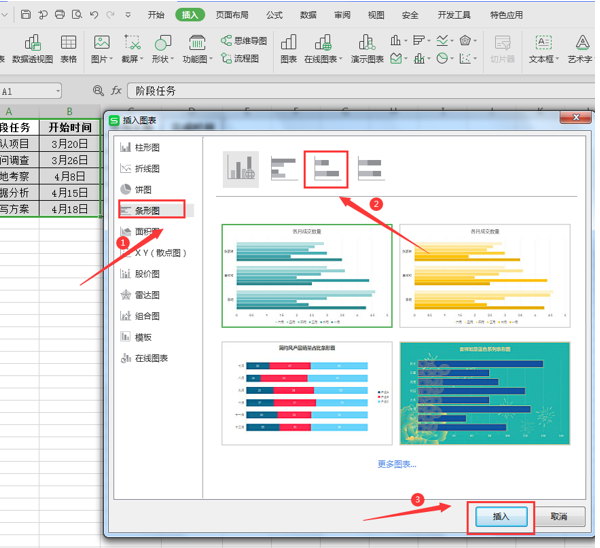The height and width of the screenshot is (548, 600).
Task: Select 折线图 in chart type list
Action: [140, 168]
